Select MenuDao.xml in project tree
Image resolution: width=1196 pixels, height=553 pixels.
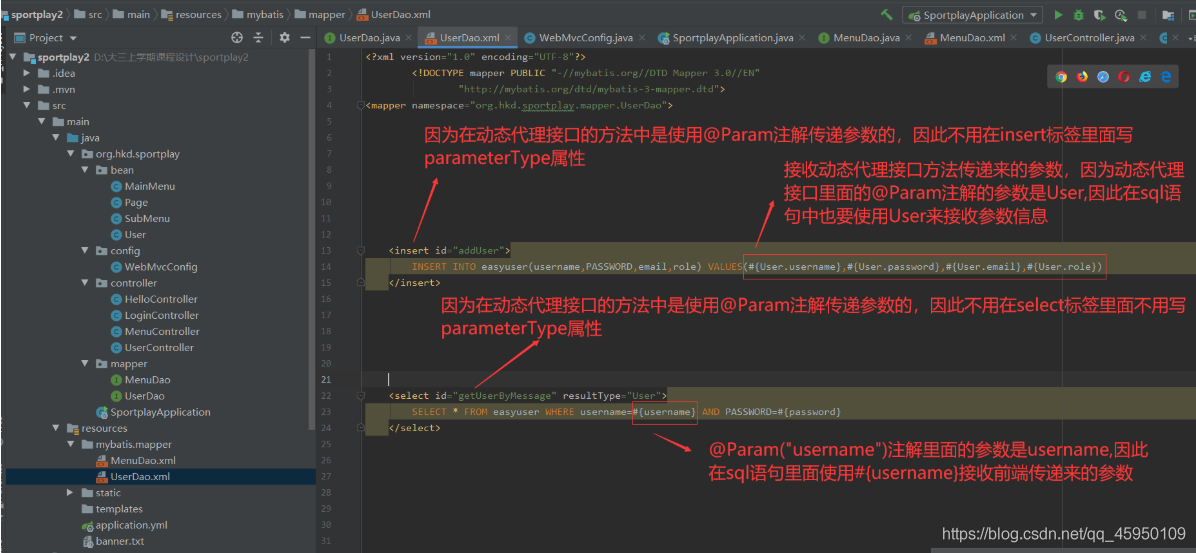136,461
